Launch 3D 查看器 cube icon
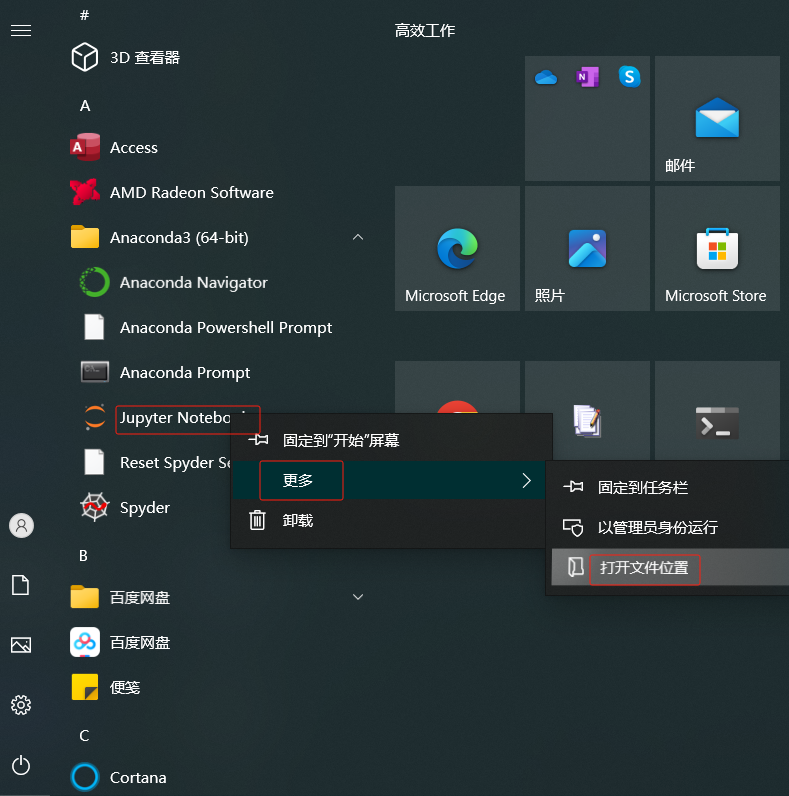Viewport: 789px width, 796px height. pos(85,57)
